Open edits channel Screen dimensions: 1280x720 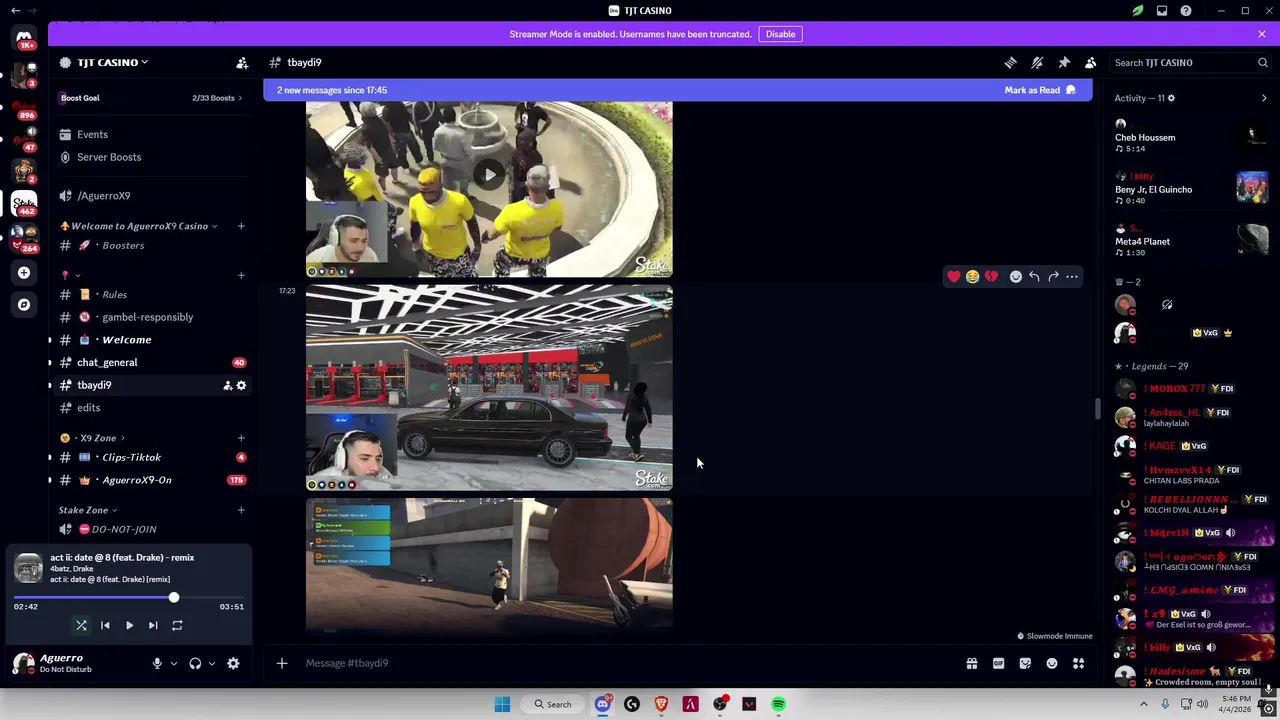[152, 408]
